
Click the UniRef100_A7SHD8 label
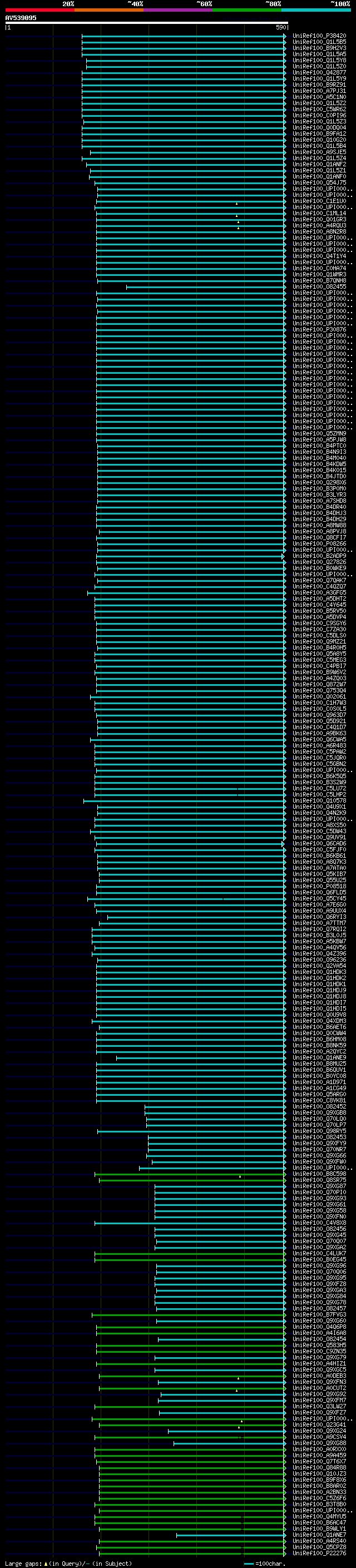pyautogui.click(x=319, y=501)
